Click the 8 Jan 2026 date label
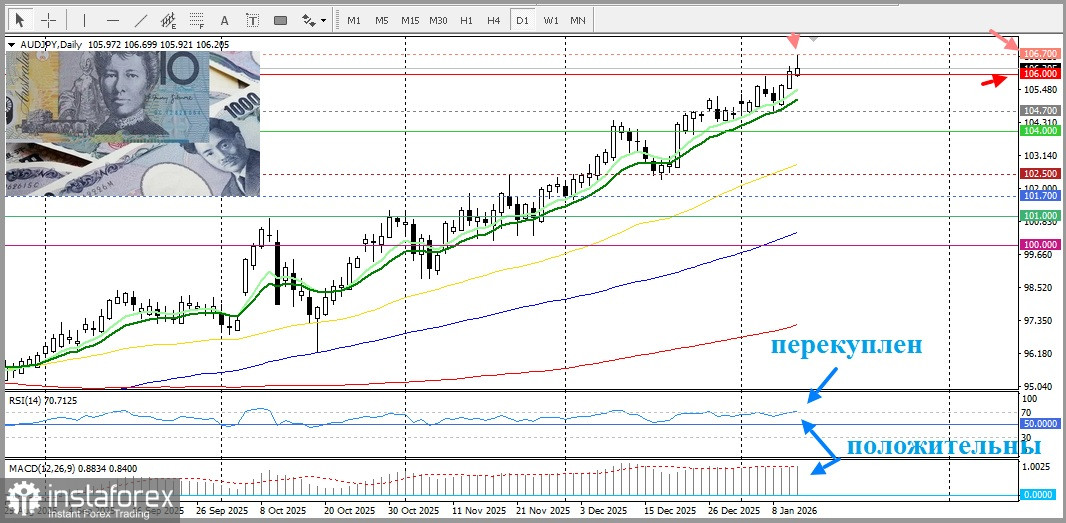This screenshot has height=523, width=1066. click(795, 510)
